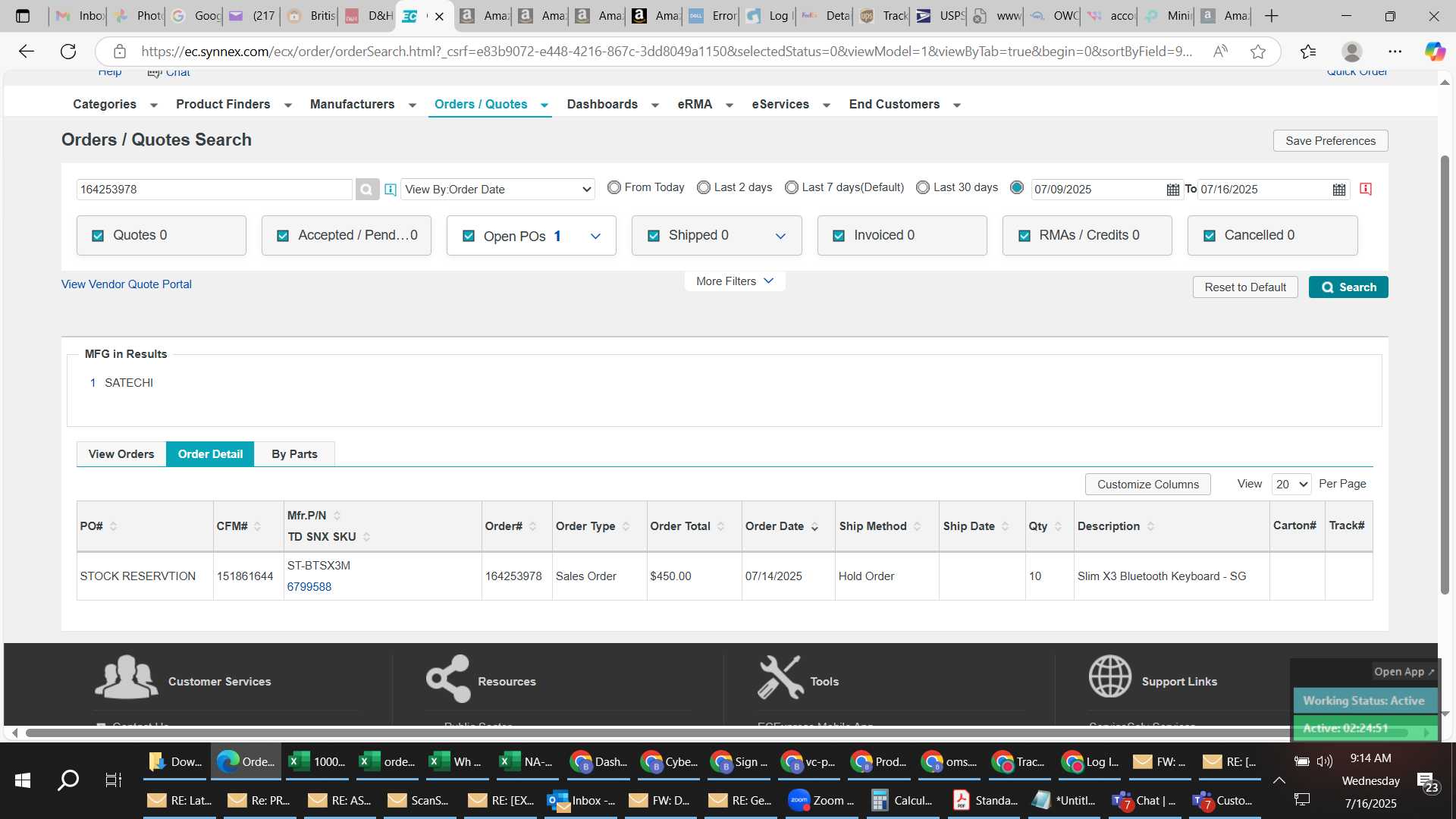Sort by PO# column arrows
The image size is (1456, 819).
[113, 526]
